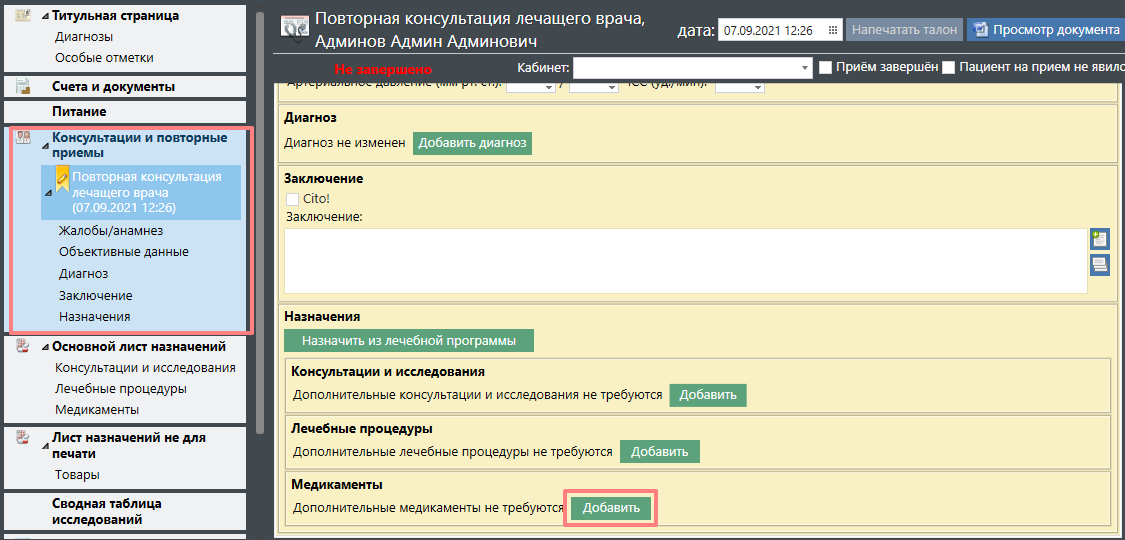Open the calendar picker in date field
1125x540 pixels.
[832, 30]
